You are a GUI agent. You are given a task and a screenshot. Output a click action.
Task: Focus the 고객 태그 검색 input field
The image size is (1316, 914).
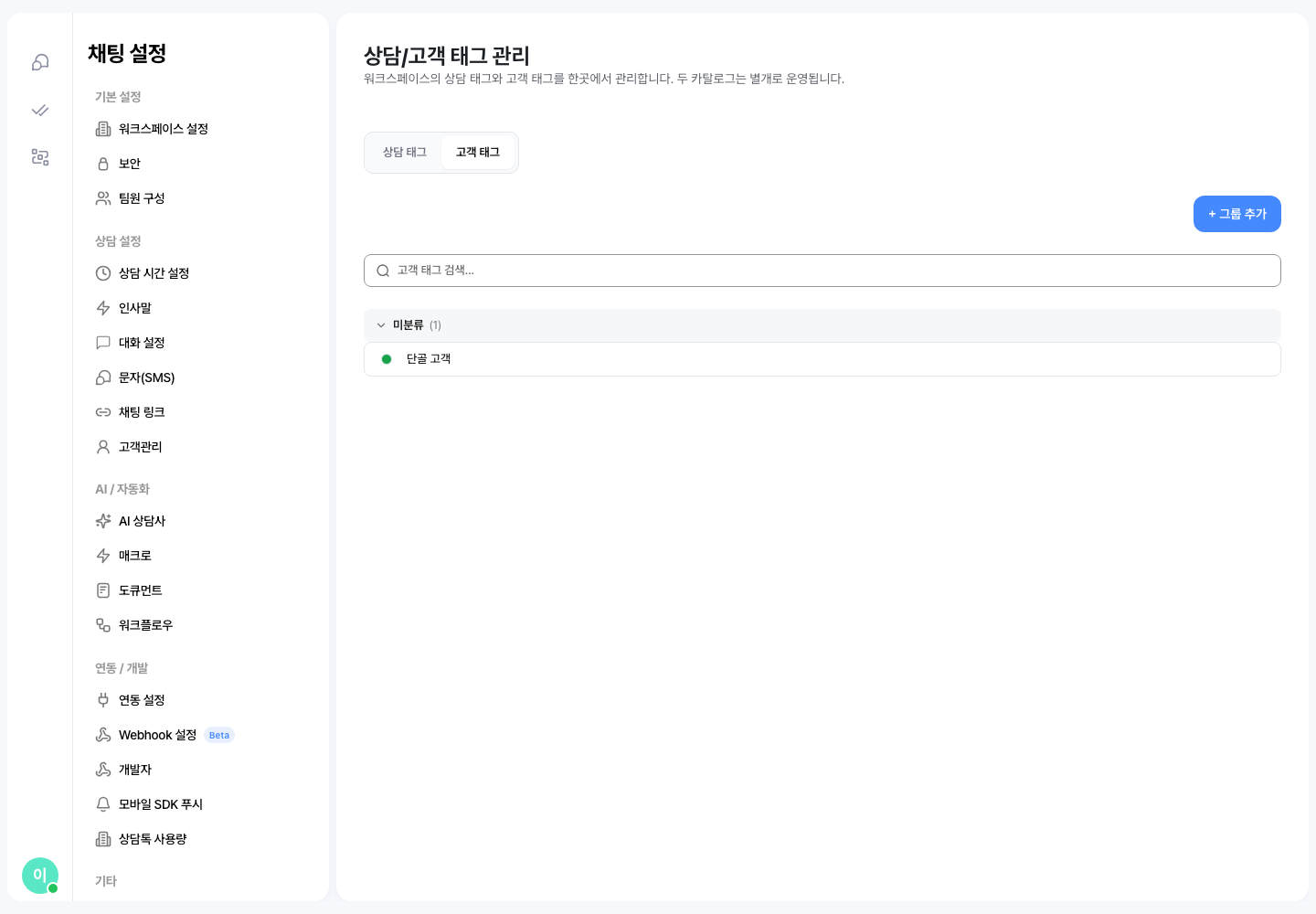(x=822, y=271)
